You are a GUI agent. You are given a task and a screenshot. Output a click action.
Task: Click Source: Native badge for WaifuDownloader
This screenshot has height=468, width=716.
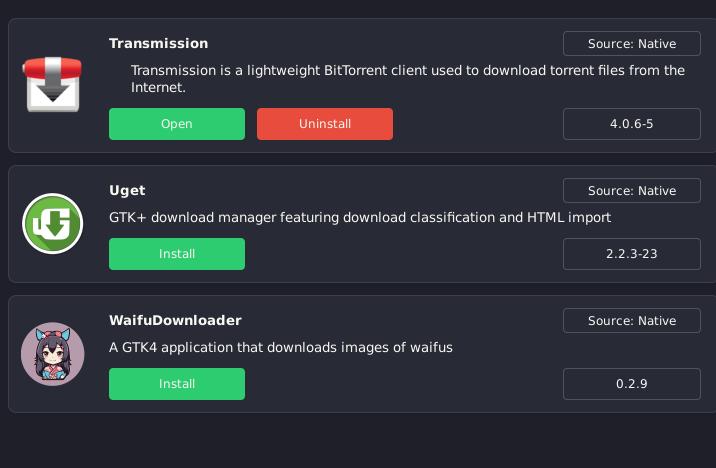click(x=631, y=321)
